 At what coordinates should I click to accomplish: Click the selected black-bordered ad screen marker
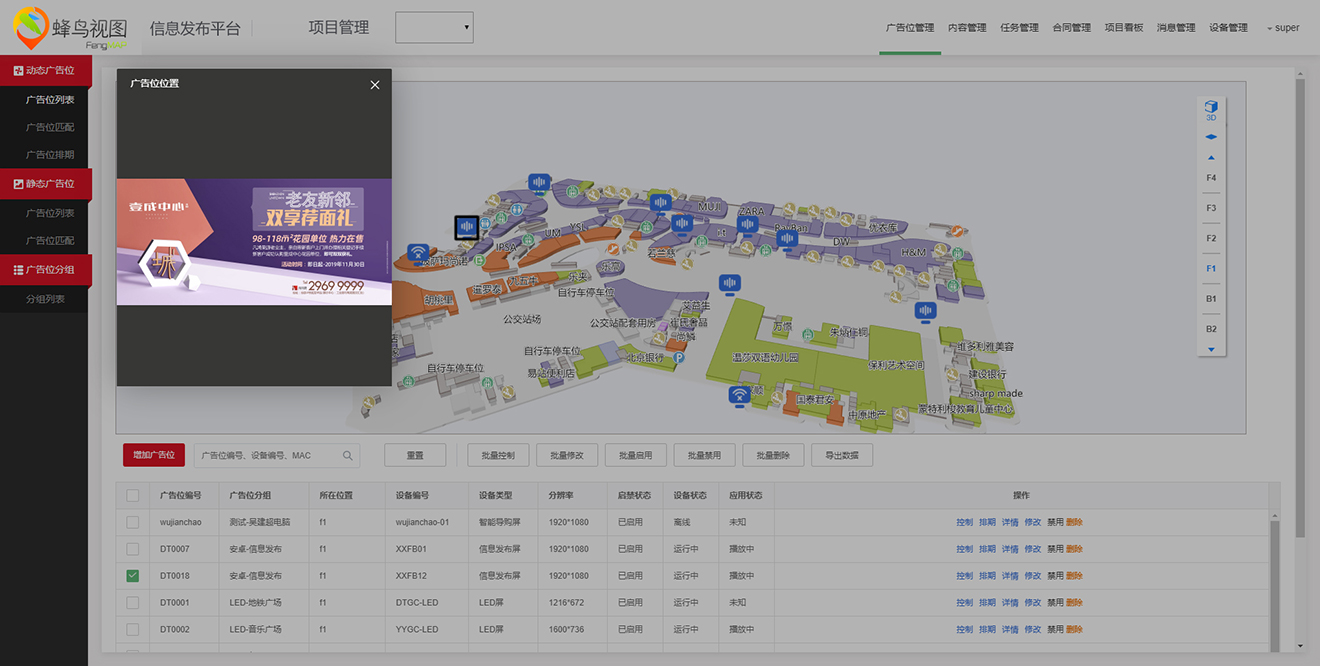[466, 228]
